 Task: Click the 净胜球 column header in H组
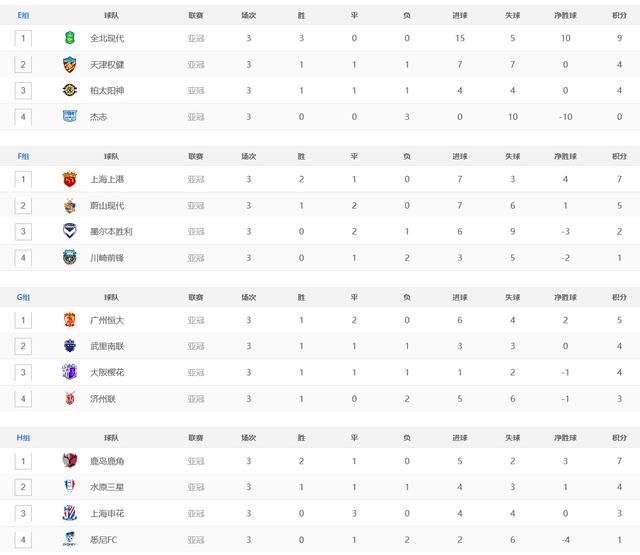pyautogui.click(x=565, y=438)
